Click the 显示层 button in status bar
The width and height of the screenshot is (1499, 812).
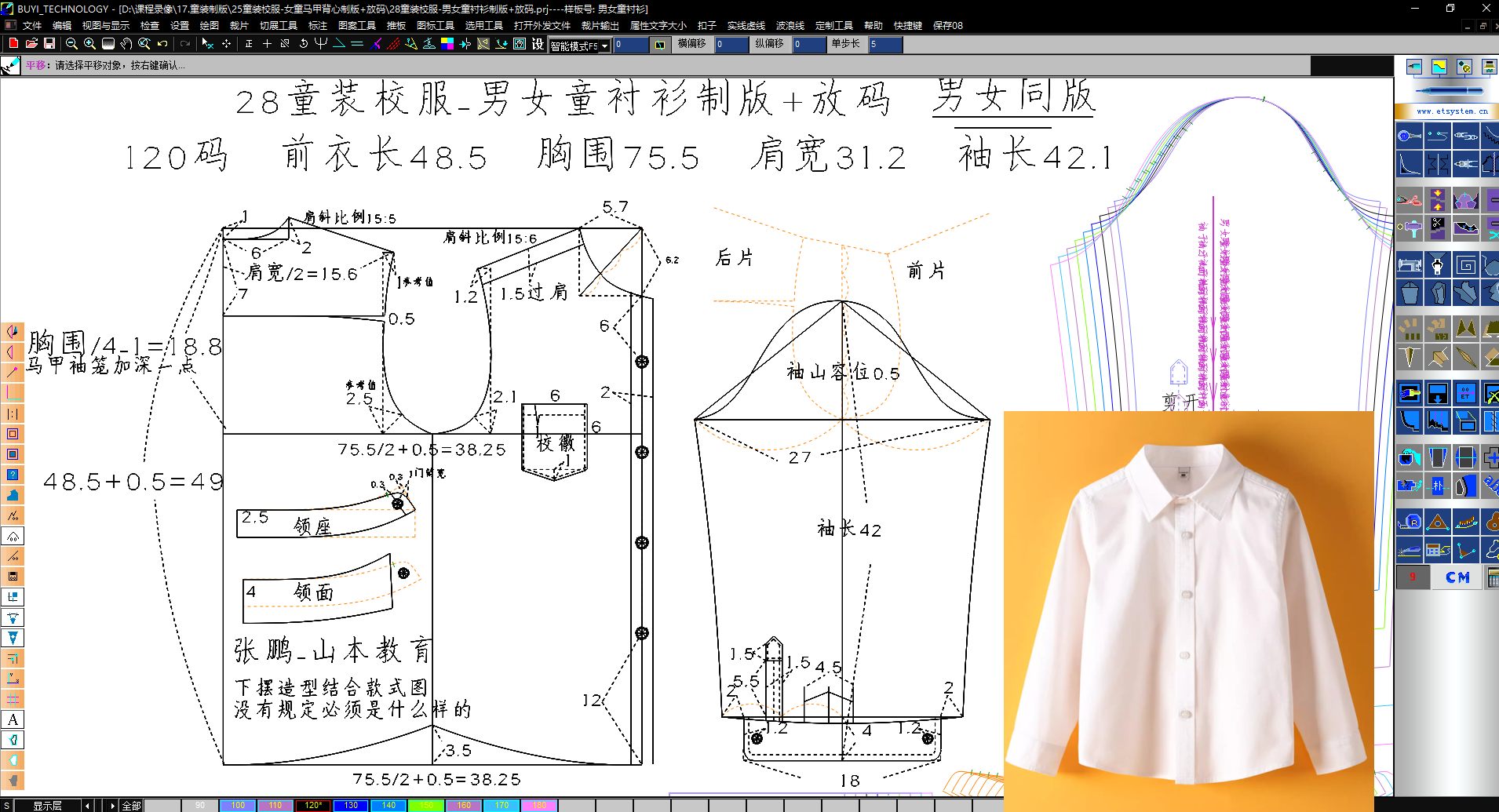48,806
